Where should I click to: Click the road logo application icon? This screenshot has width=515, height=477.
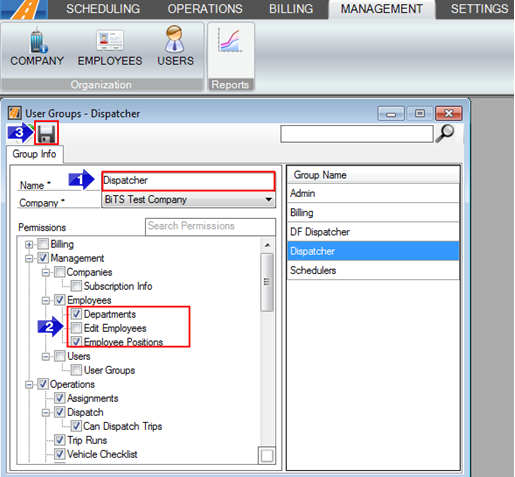pyautogui.click(x=24, y=9)
